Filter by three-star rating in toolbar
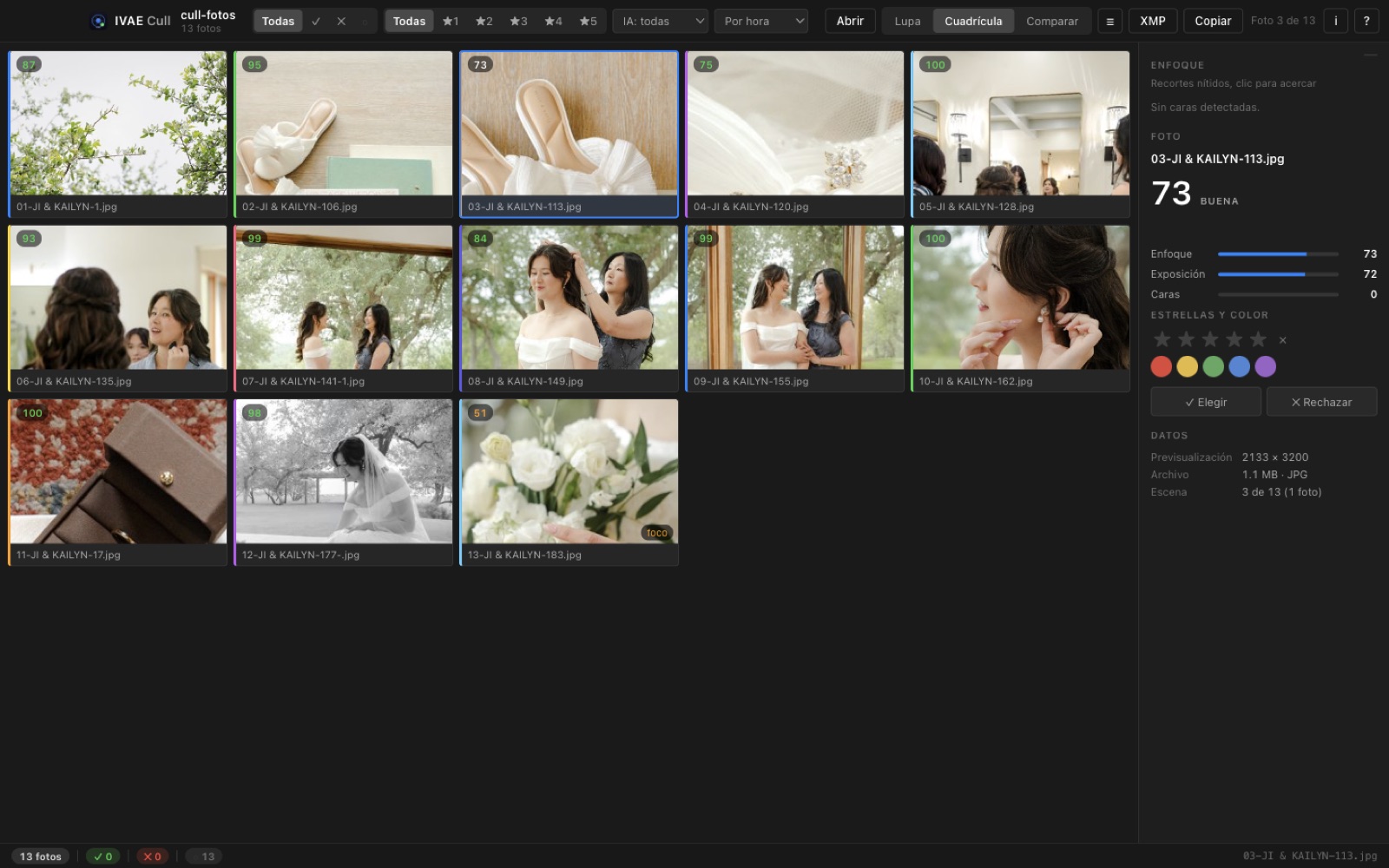Screen dimensions: 1389x868 point(519,21)
